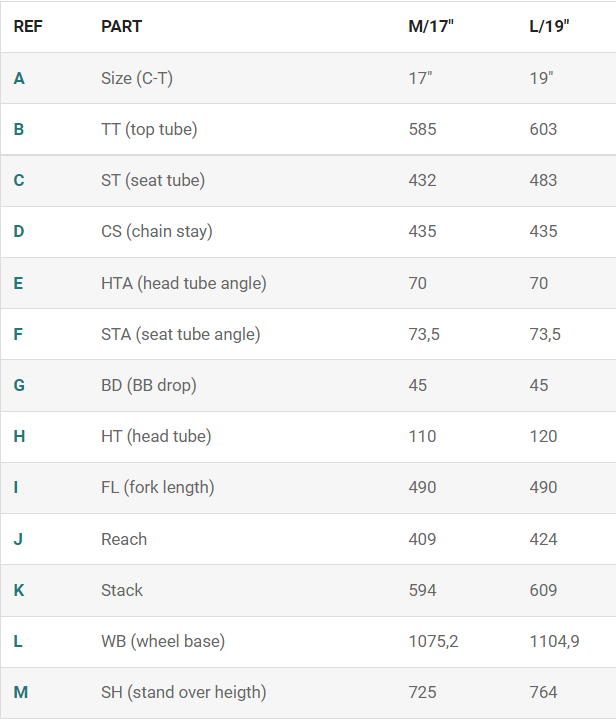616x723 pixels.
Task: Click the 1075,2 wheel base value
Action: [433, 641]
